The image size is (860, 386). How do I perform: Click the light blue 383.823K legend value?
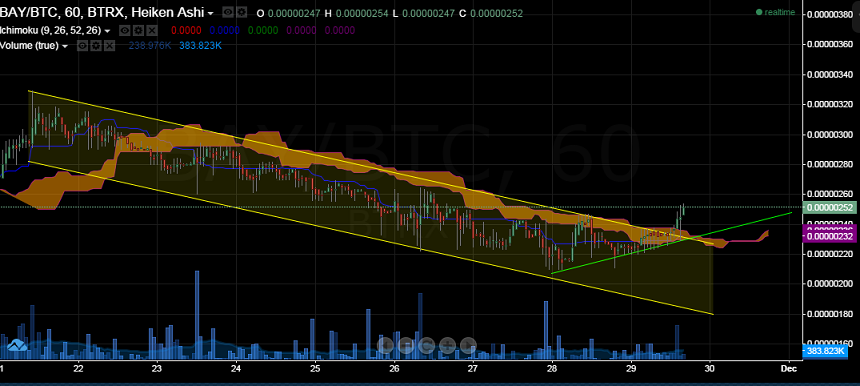point(200,46)
